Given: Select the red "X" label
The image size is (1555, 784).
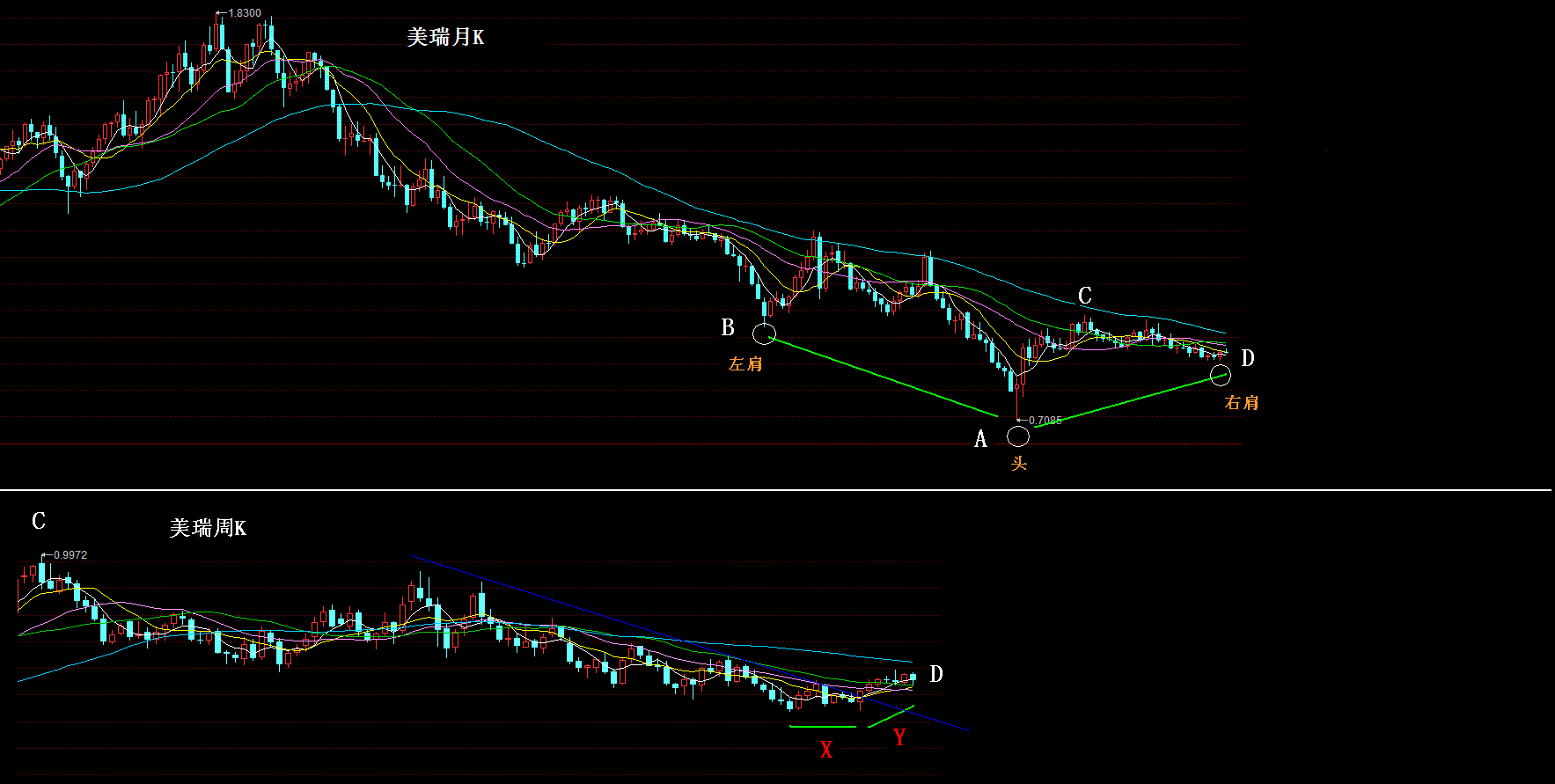Looking at the screenshot, I should pos(825,750).
